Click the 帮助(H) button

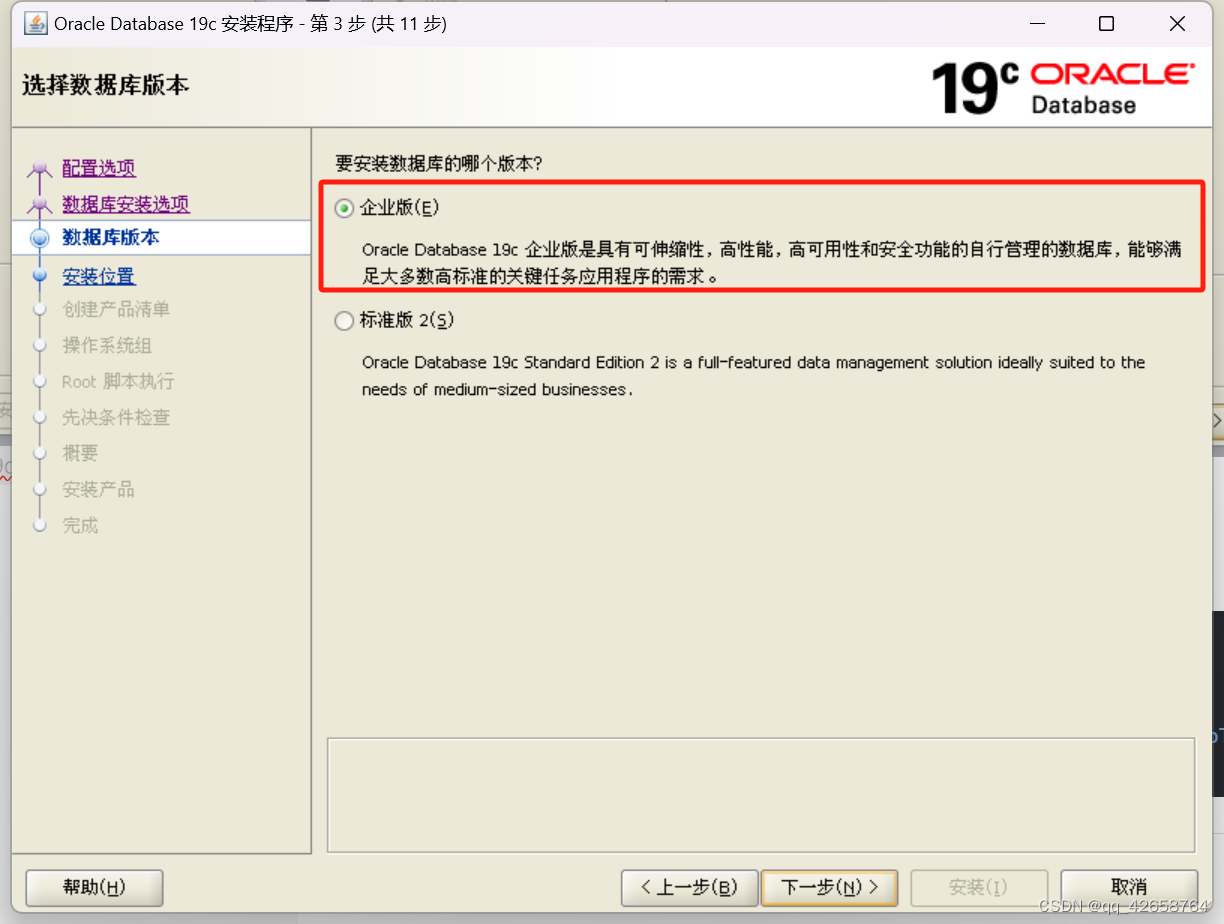click(94, 887)
